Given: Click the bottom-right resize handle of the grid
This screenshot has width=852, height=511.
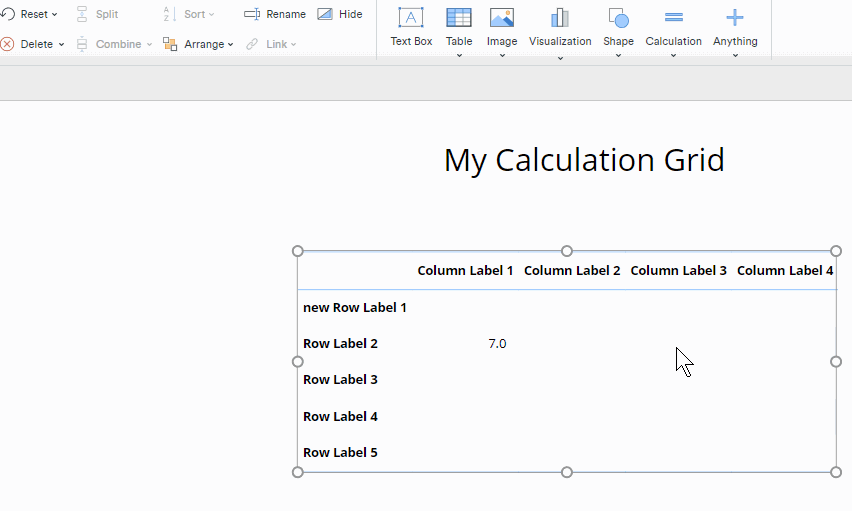Looking at the screenshot, I should pos(836,472).
